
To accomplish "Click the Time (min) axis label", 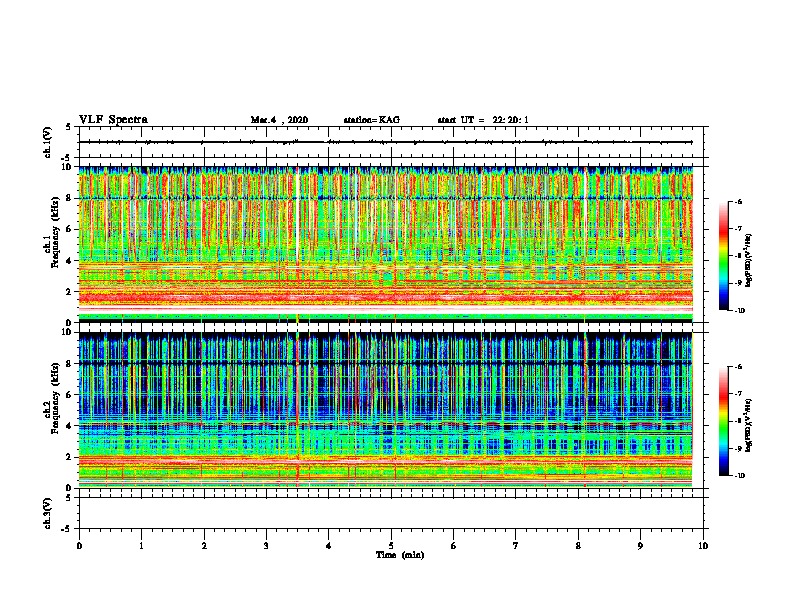I will click(x=400, y=555).
